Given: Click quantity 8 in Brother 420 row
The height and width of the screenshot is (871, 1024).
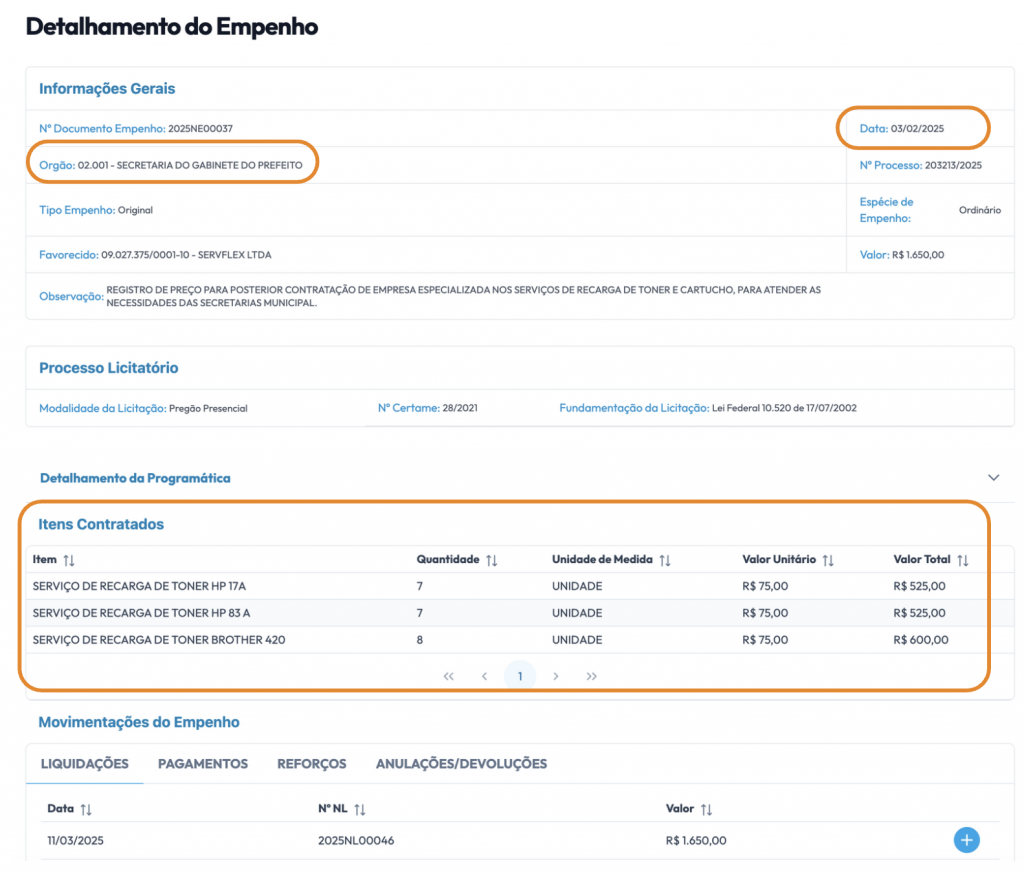Looking at the screenshot, I should tap(420, 640).
